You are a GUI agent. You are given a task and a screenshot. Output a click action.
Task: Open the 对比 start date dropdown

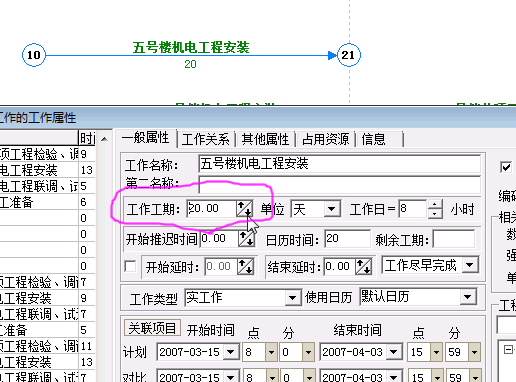(x=231, y=377)
